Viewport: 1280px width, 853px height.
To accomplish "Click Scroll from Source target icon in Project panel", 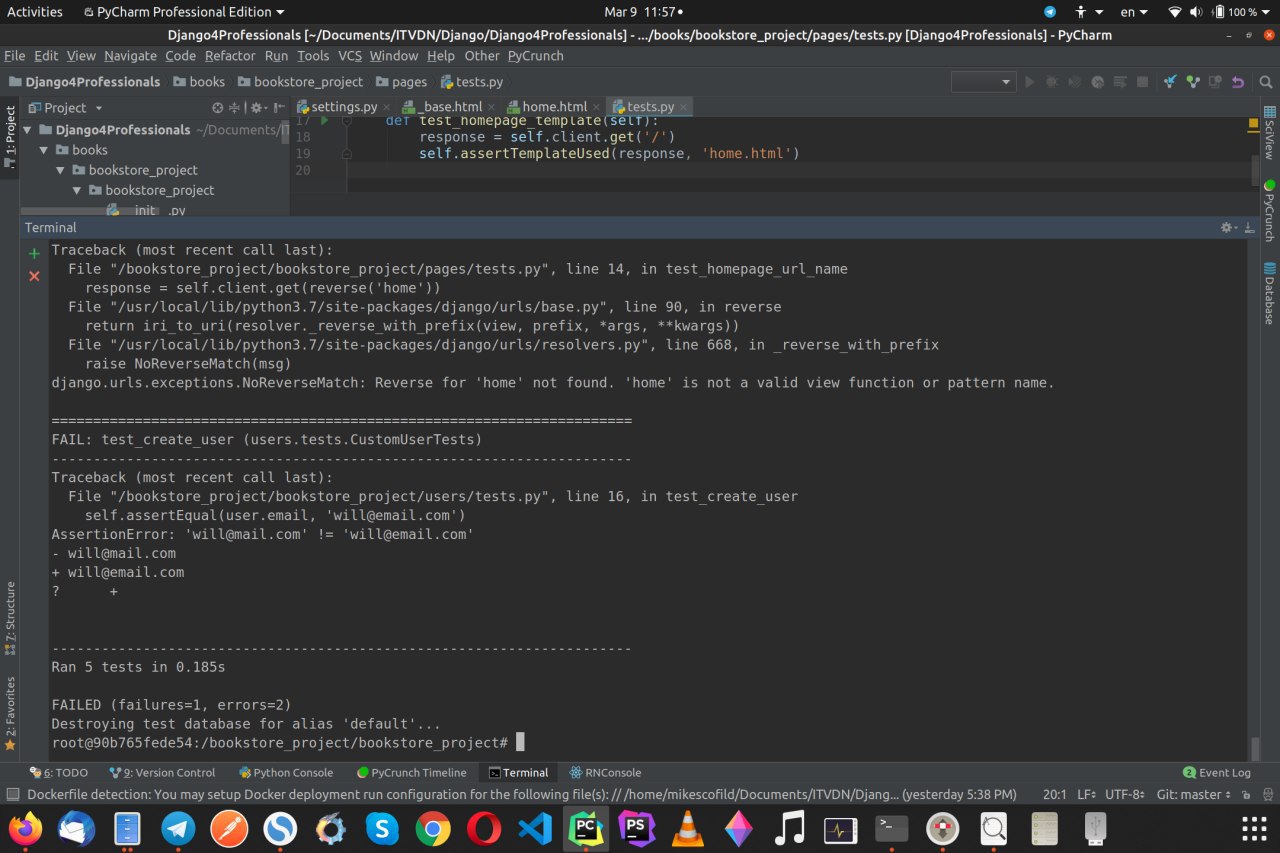I will coord(218,108).
